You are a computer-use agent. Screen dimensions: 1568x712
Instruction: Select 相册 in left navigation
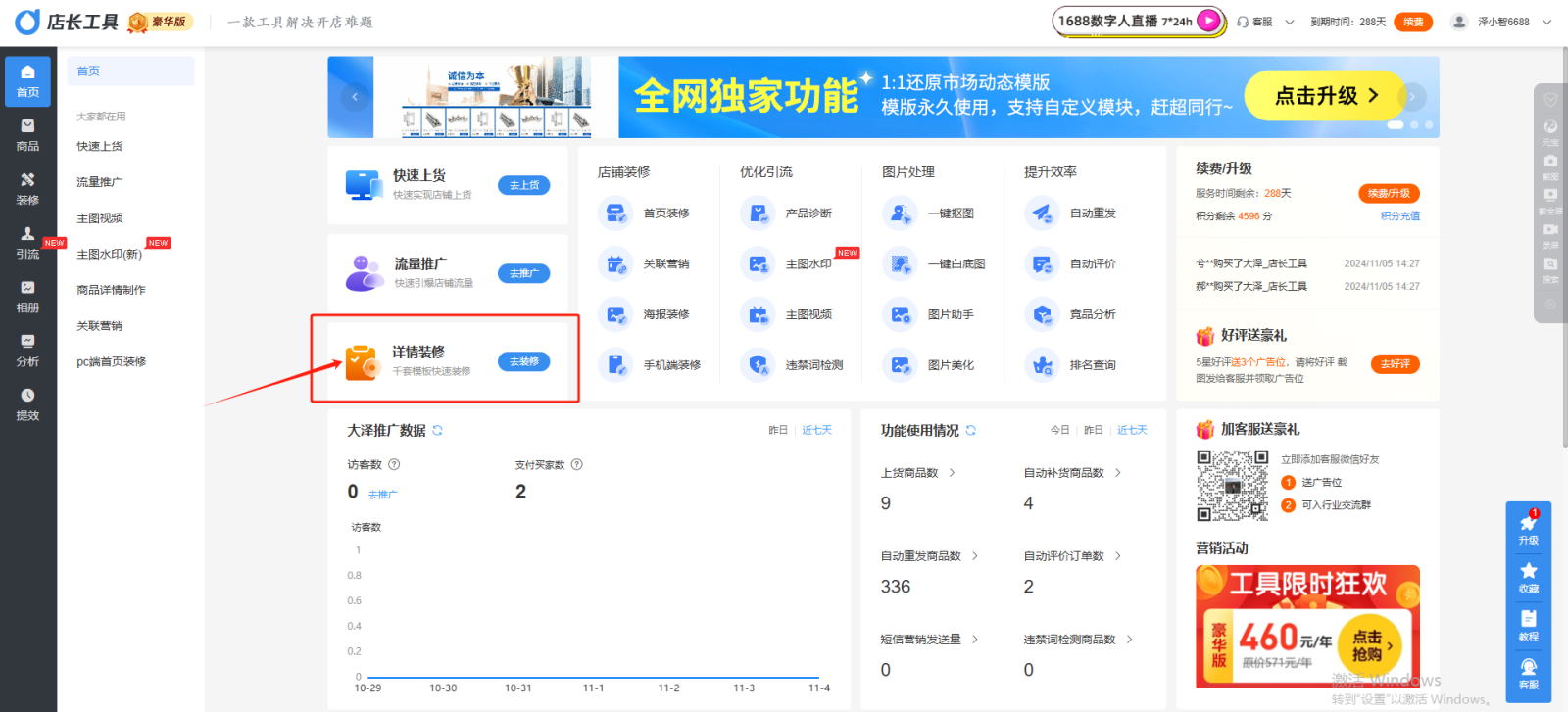27,297
